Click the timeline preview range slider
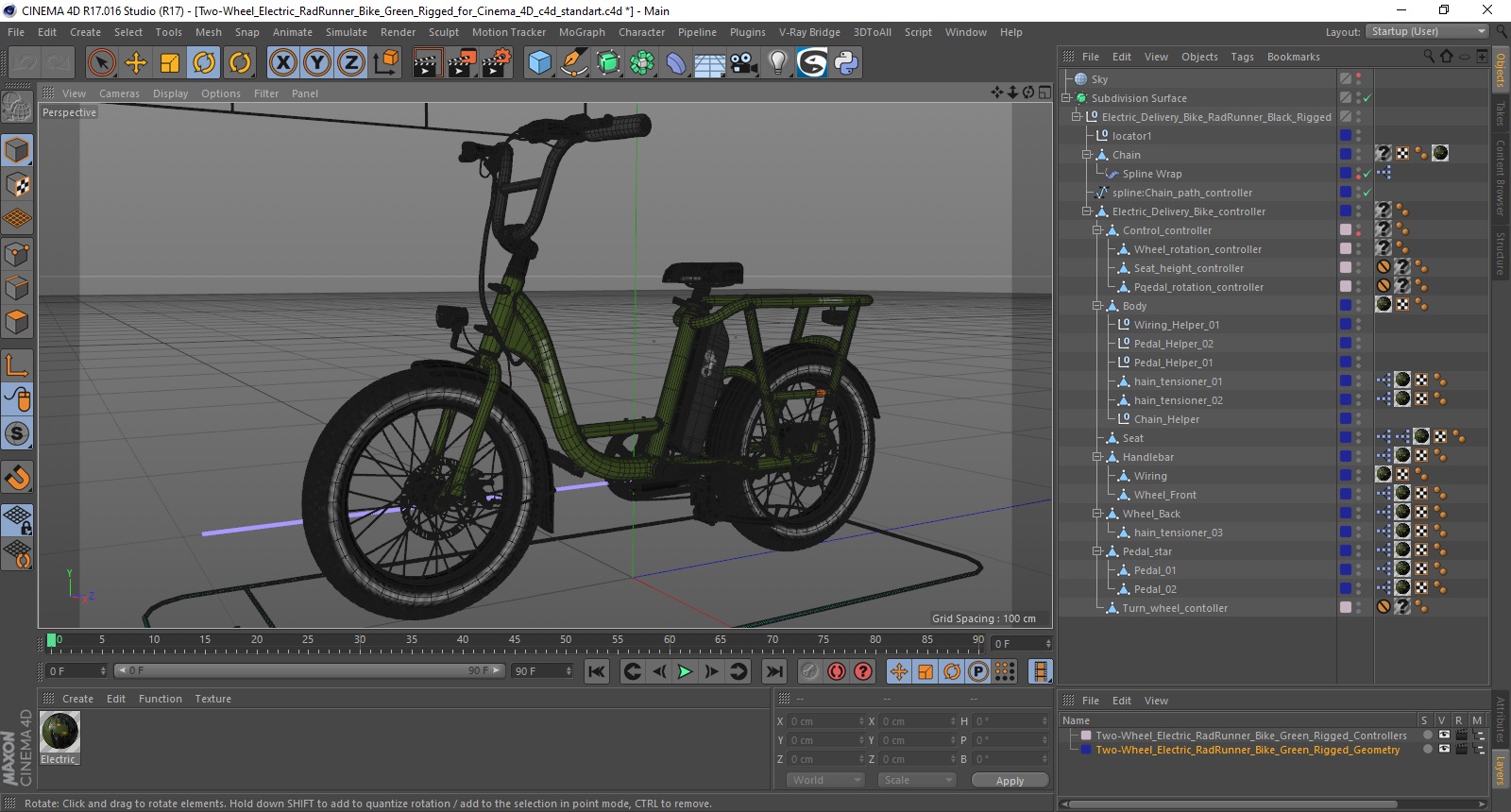 click(310, 670)
